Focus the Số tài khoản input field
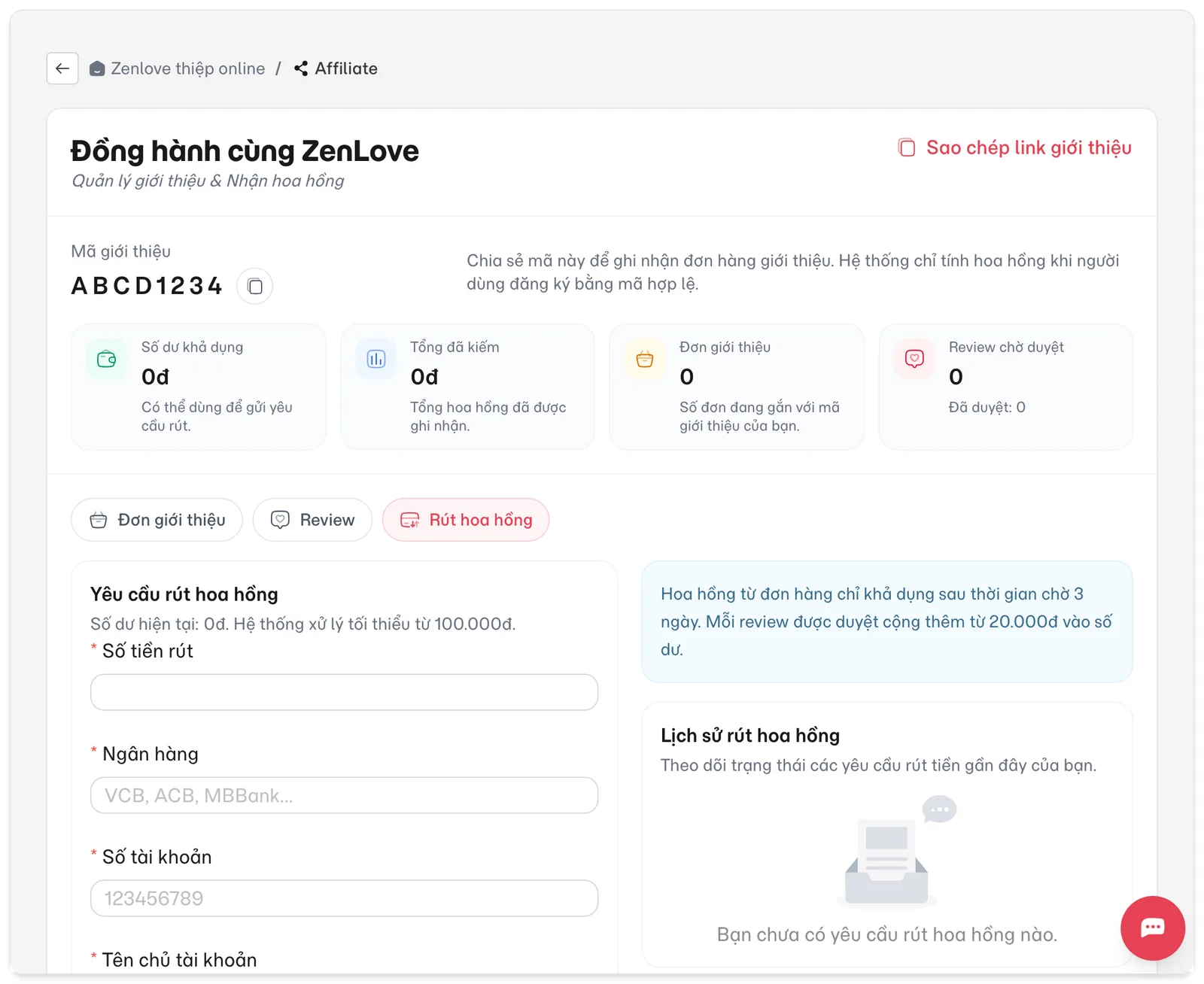This screenshot has width=1204, height=984. [344, 898]
